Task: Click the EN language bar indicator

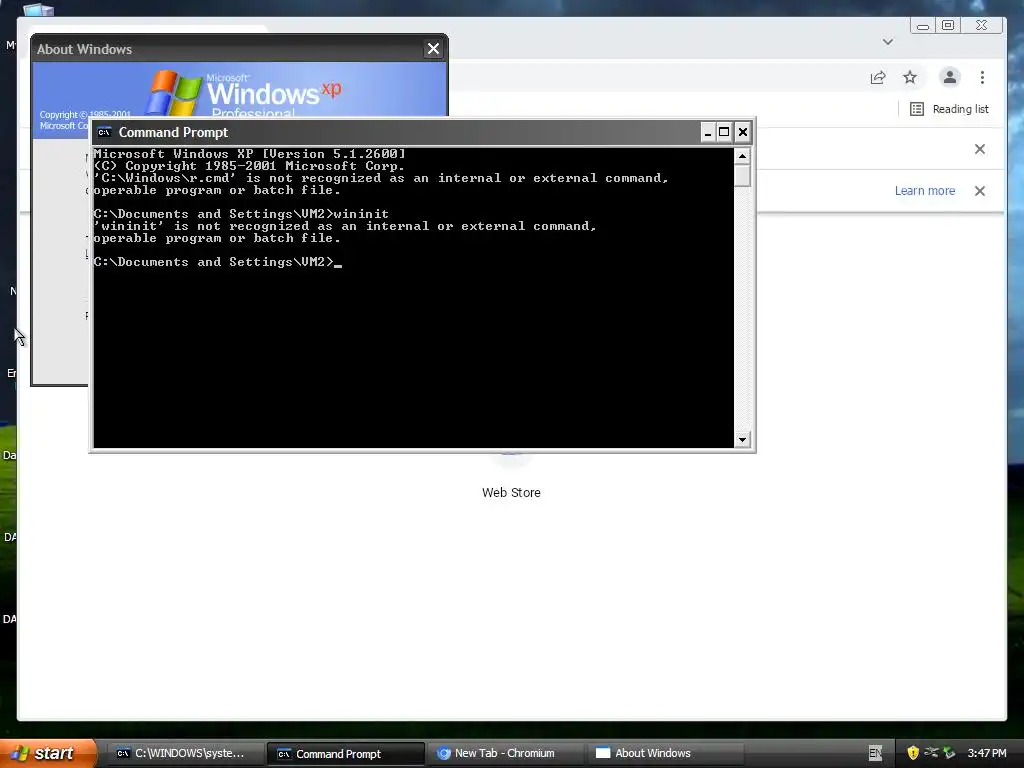Action: coord(875,754)
